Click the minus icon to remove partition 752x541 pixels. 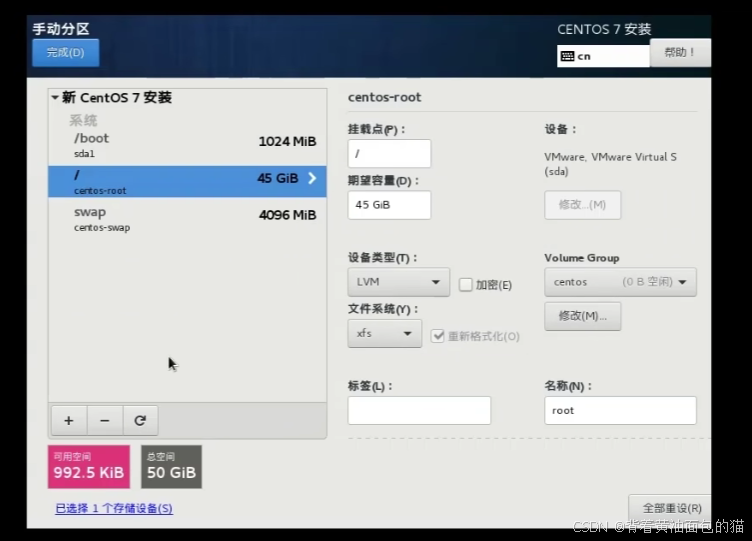tap(105, 421)
